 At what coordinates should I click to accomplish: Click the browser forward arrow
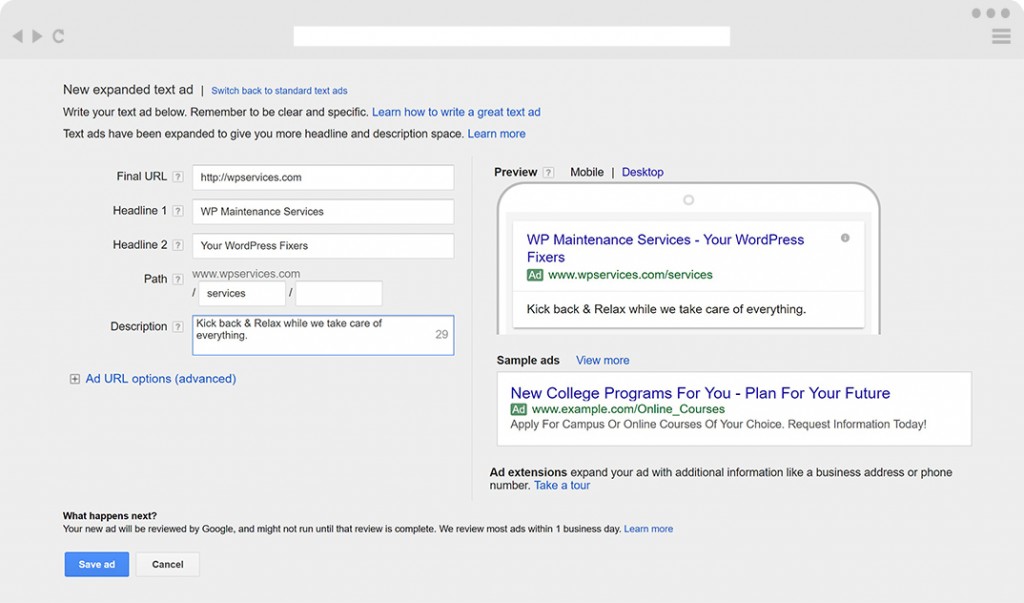pos(37,36)
